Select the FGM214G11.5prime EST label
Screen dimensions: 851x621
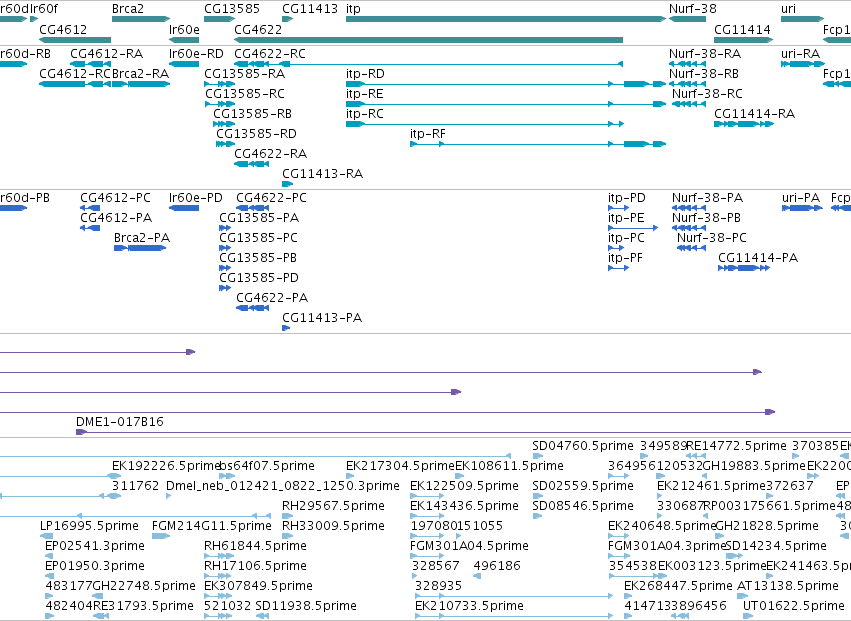point(212,526)
